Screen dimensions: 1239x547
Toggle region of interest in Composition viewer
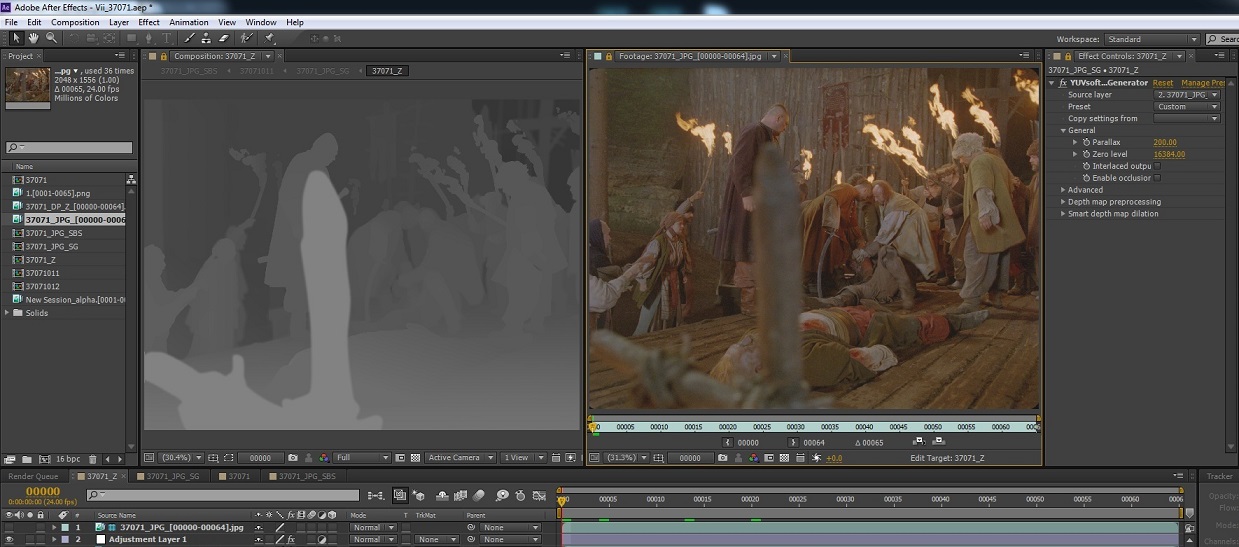coord(400,458)
